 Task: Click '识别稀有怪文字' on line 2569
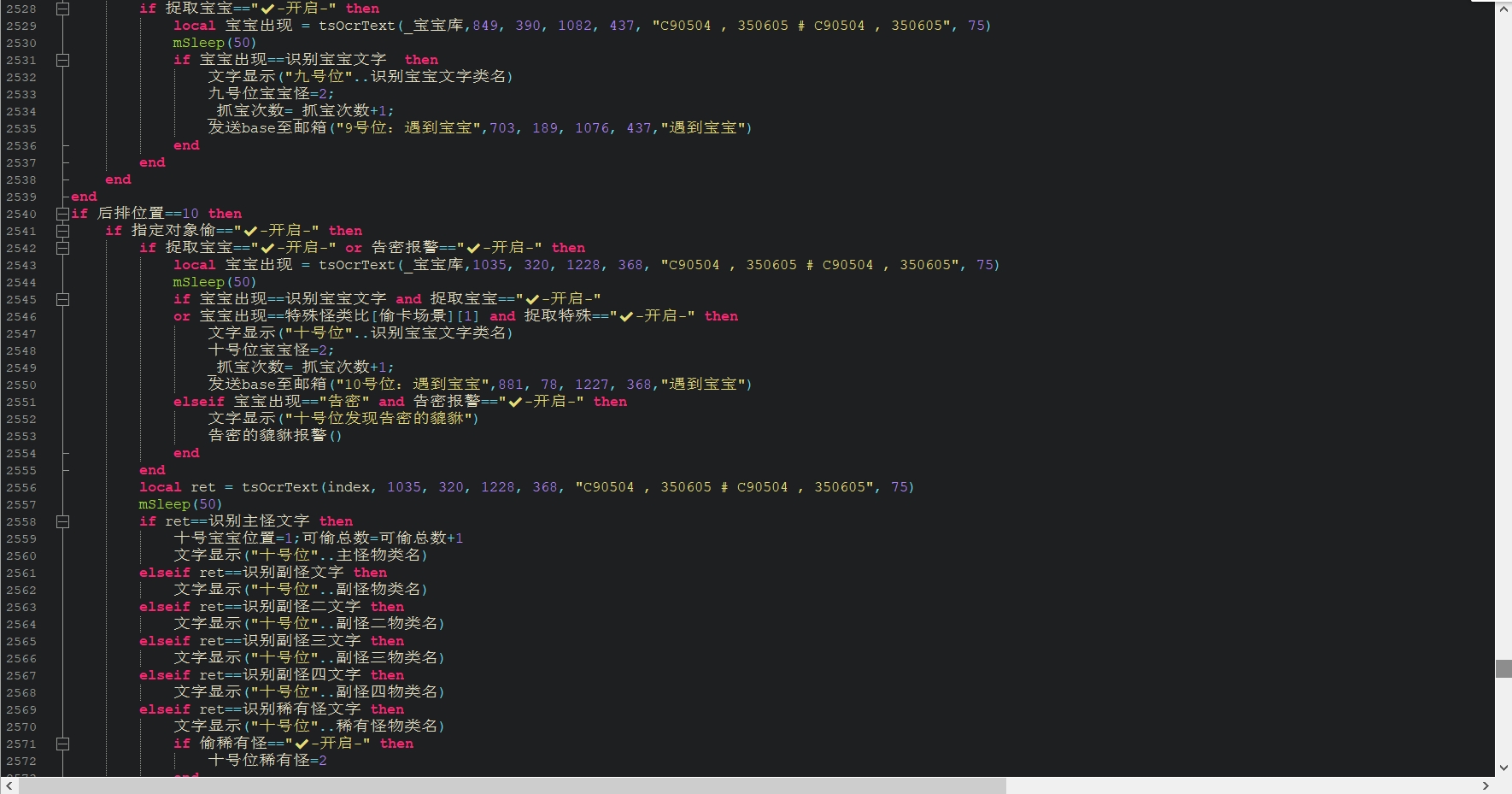(x=302, y=709)
